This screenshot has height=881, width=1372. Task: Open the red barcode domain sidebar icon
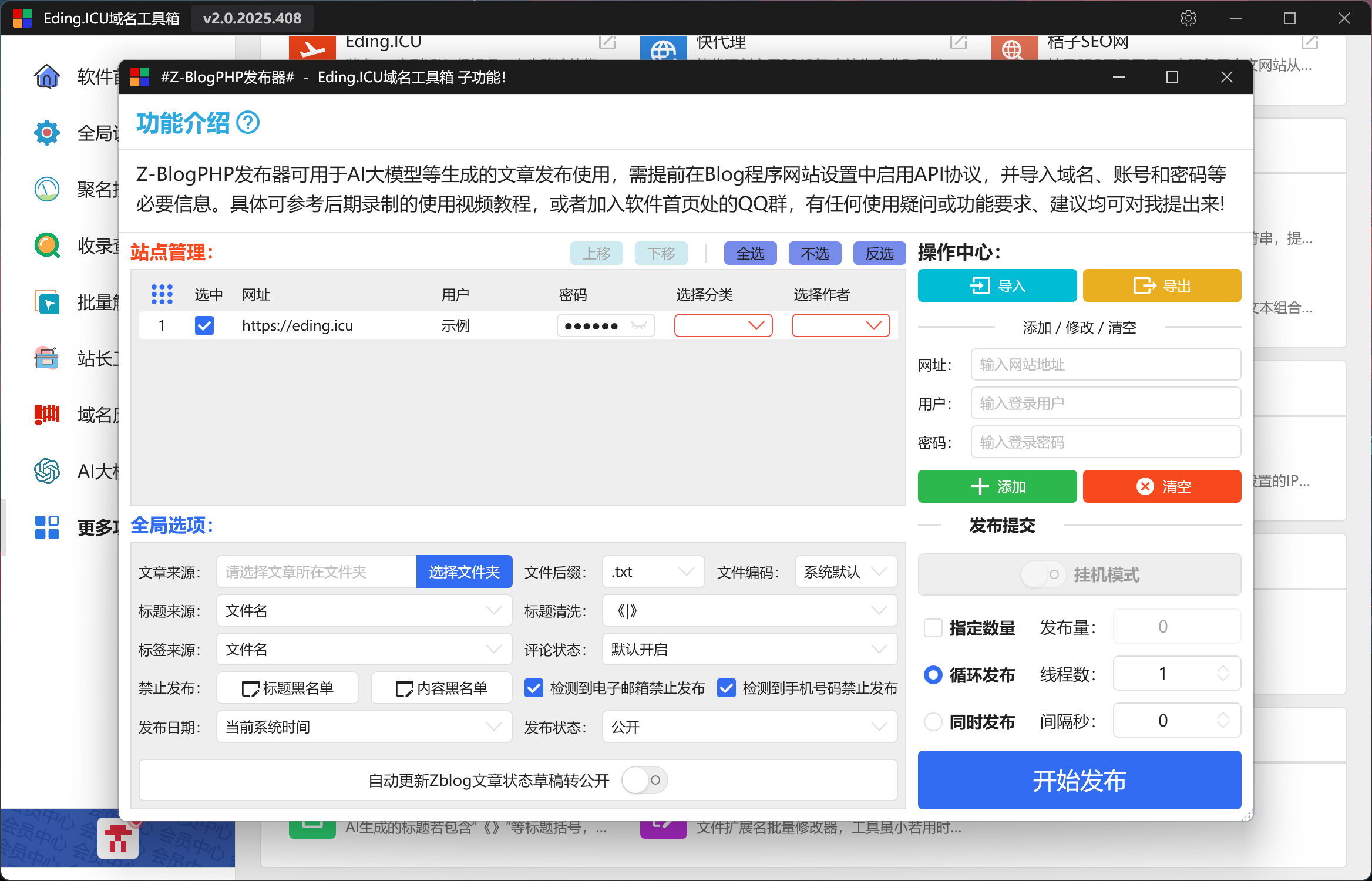(47, 415)
